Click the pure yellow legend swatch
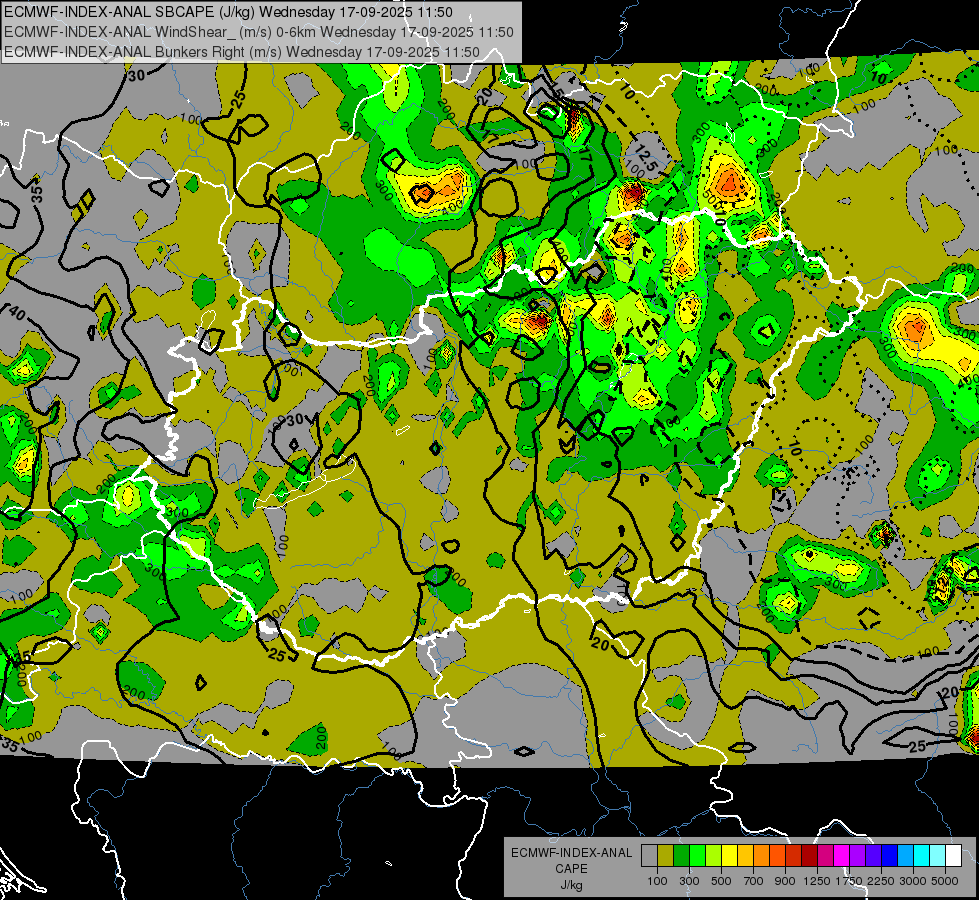979x900 pixels. coord(729,855)
